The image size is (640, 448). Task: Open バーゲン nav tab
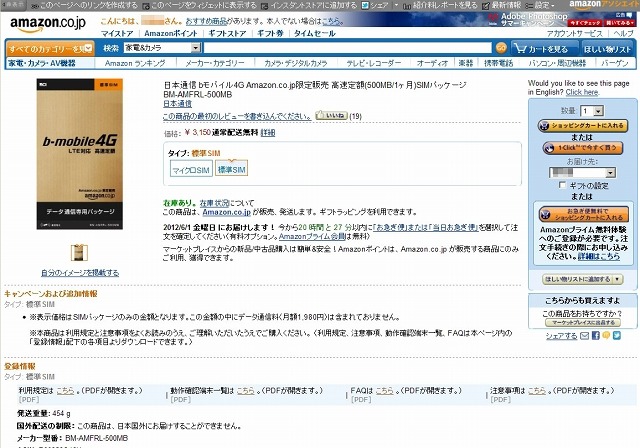[x=614, y=63]
